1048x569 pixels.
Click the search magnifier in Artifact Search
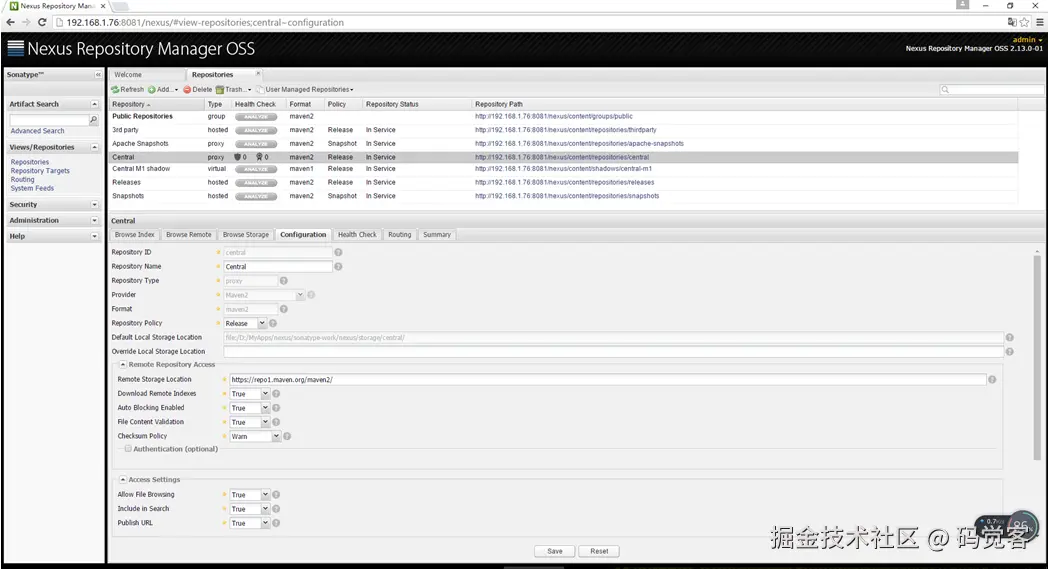click(94, 120)
